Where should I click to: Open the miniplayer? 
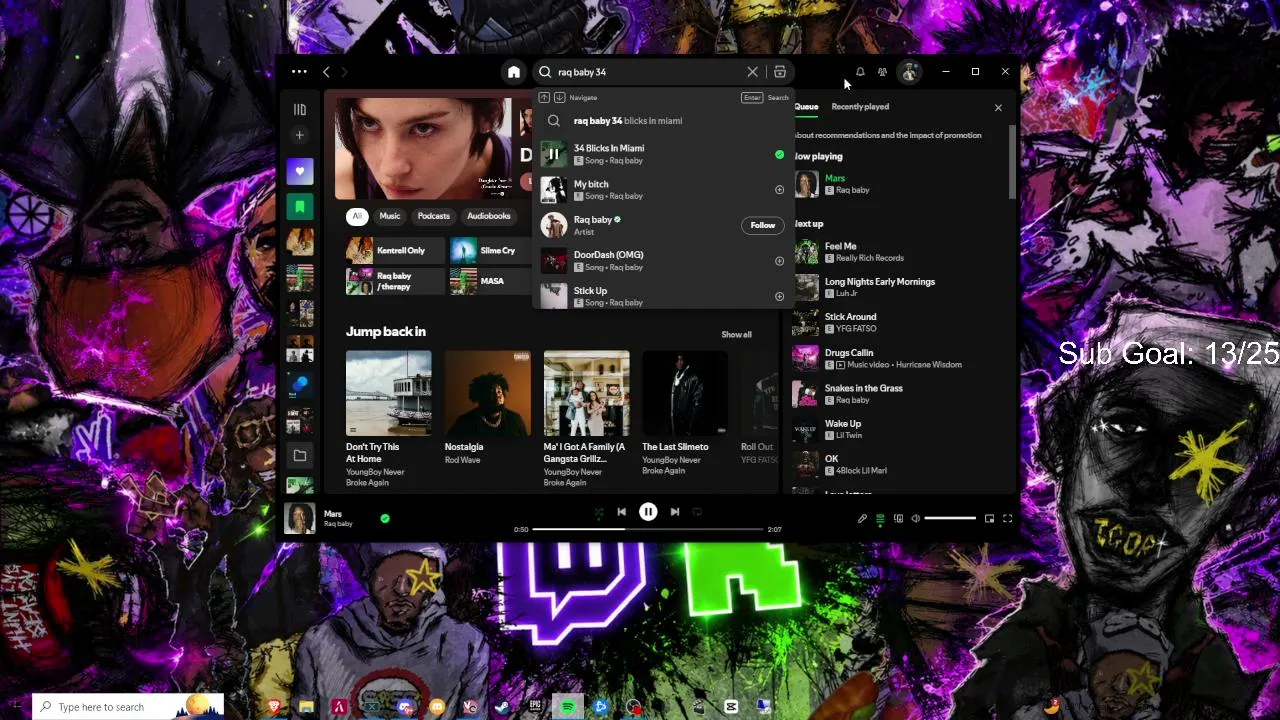coord(989,519)
